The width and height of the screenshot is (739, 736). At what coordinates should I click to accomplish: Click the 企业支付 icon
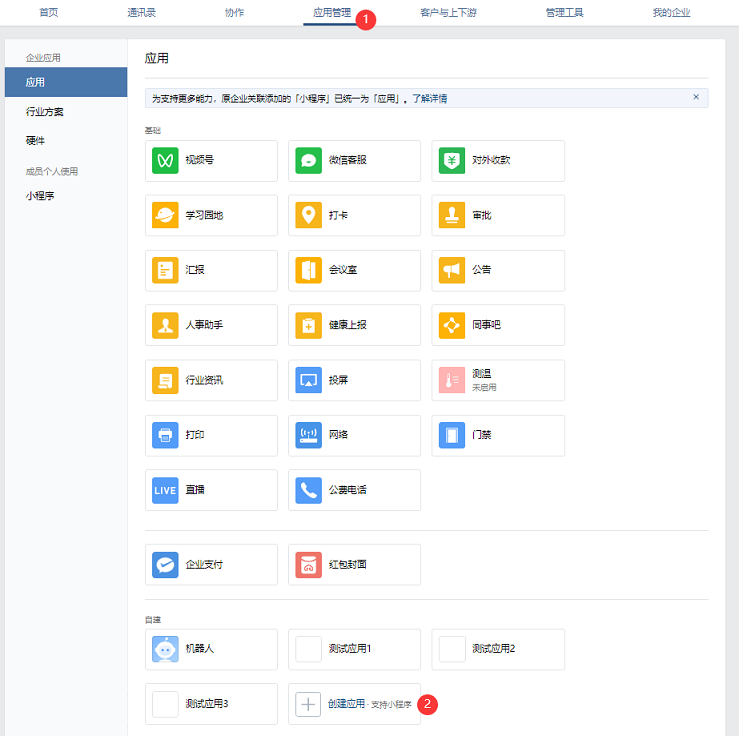[165, 565]
